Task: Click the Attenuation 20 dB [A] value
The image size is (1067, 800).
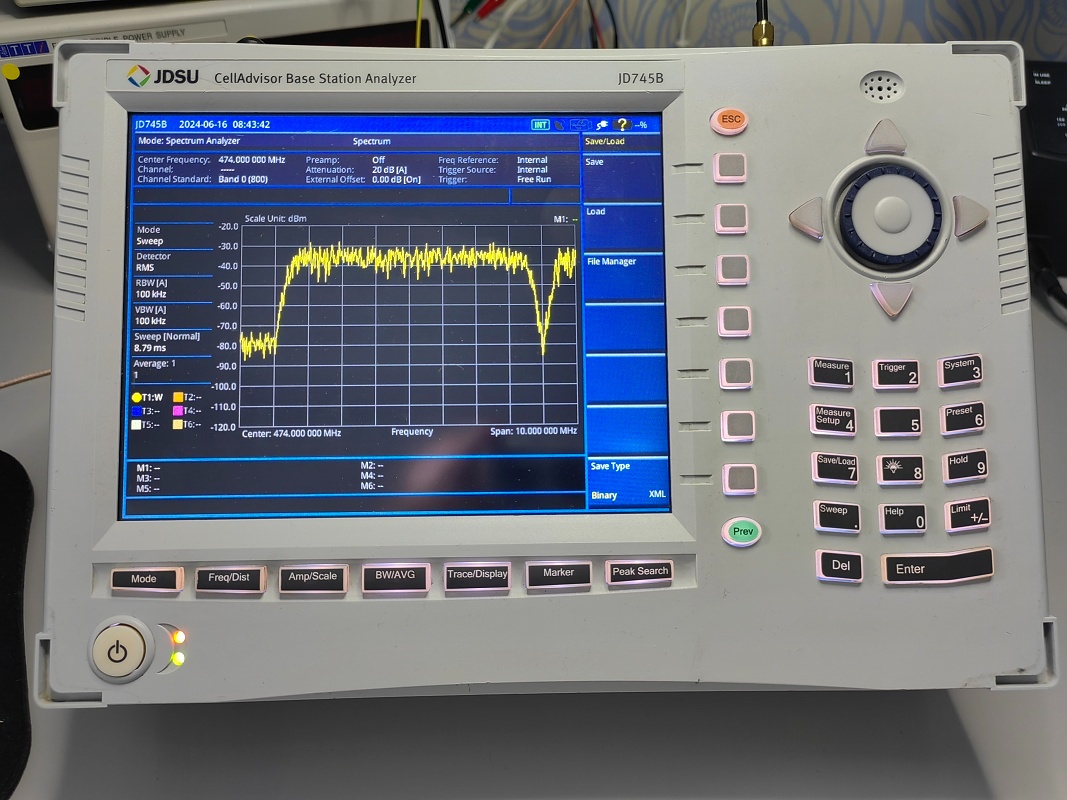Action: pos(389,169)
